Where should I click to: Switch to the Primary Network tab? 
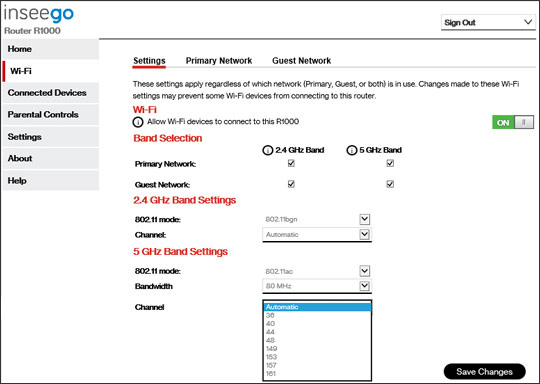click(219, 61)
